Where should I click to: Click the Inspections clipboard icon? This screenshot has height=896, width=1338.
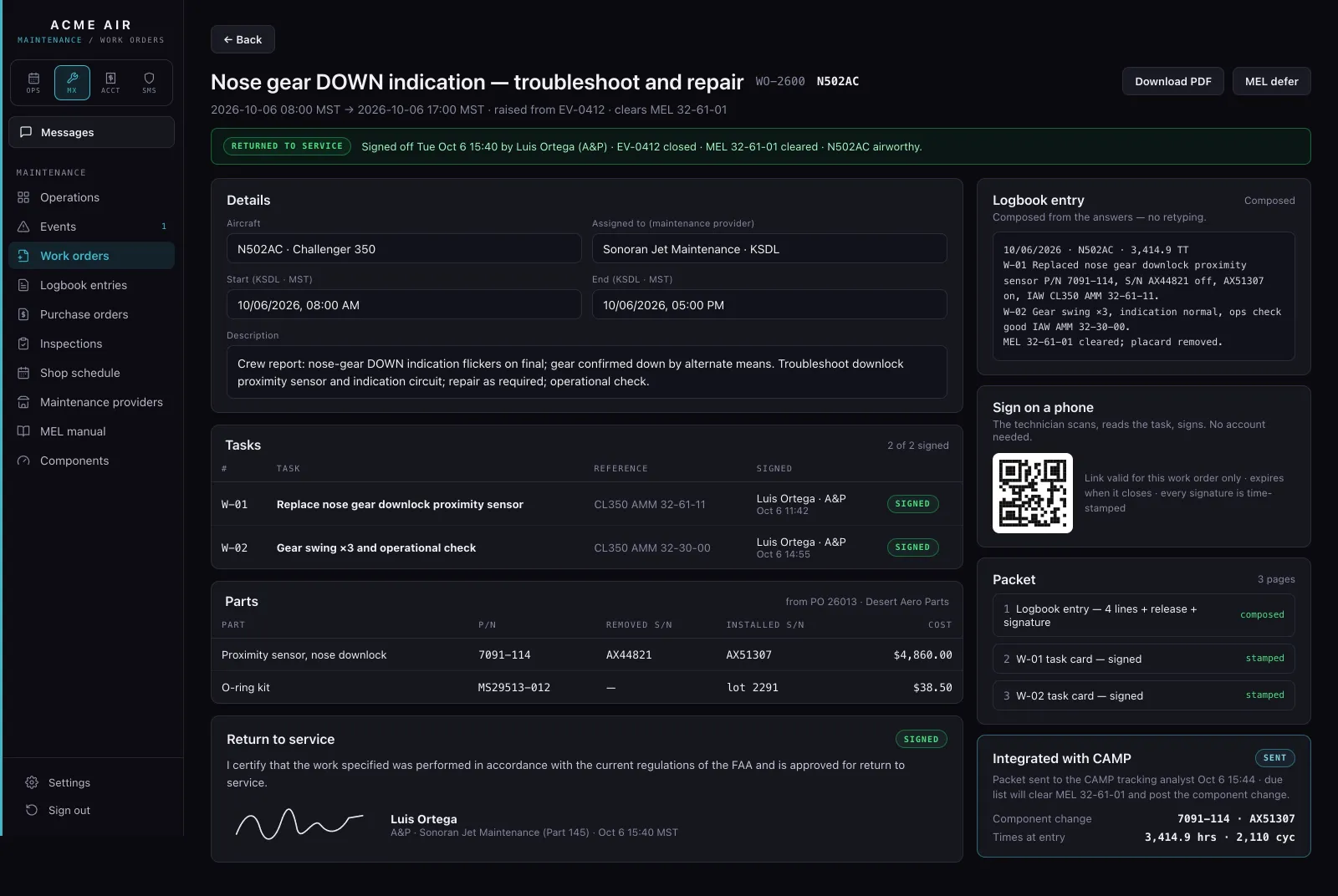coord(23,344)
